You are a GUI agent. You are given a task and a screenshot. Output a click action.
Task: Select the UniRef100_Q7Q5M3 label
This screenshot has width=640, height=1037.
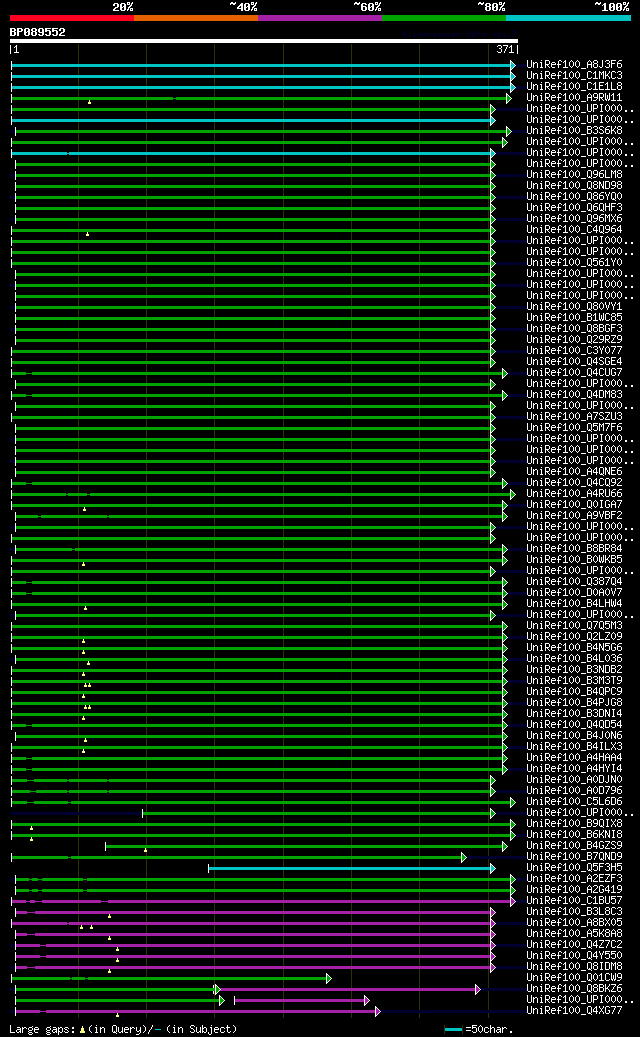pos(574,626)
